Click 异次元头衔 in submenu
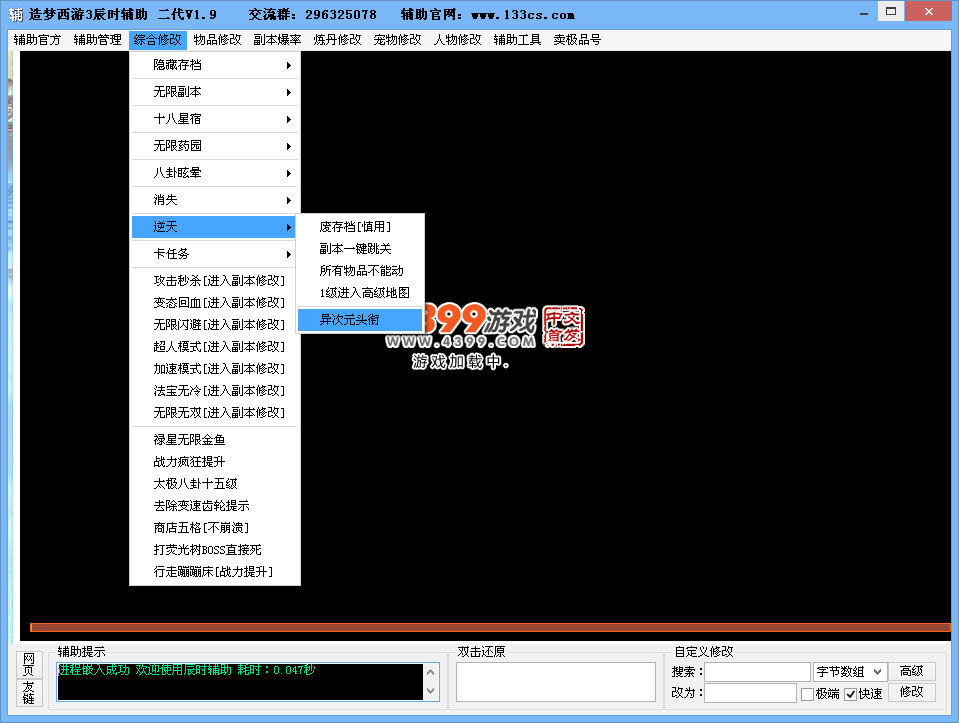 pos(360,319)
